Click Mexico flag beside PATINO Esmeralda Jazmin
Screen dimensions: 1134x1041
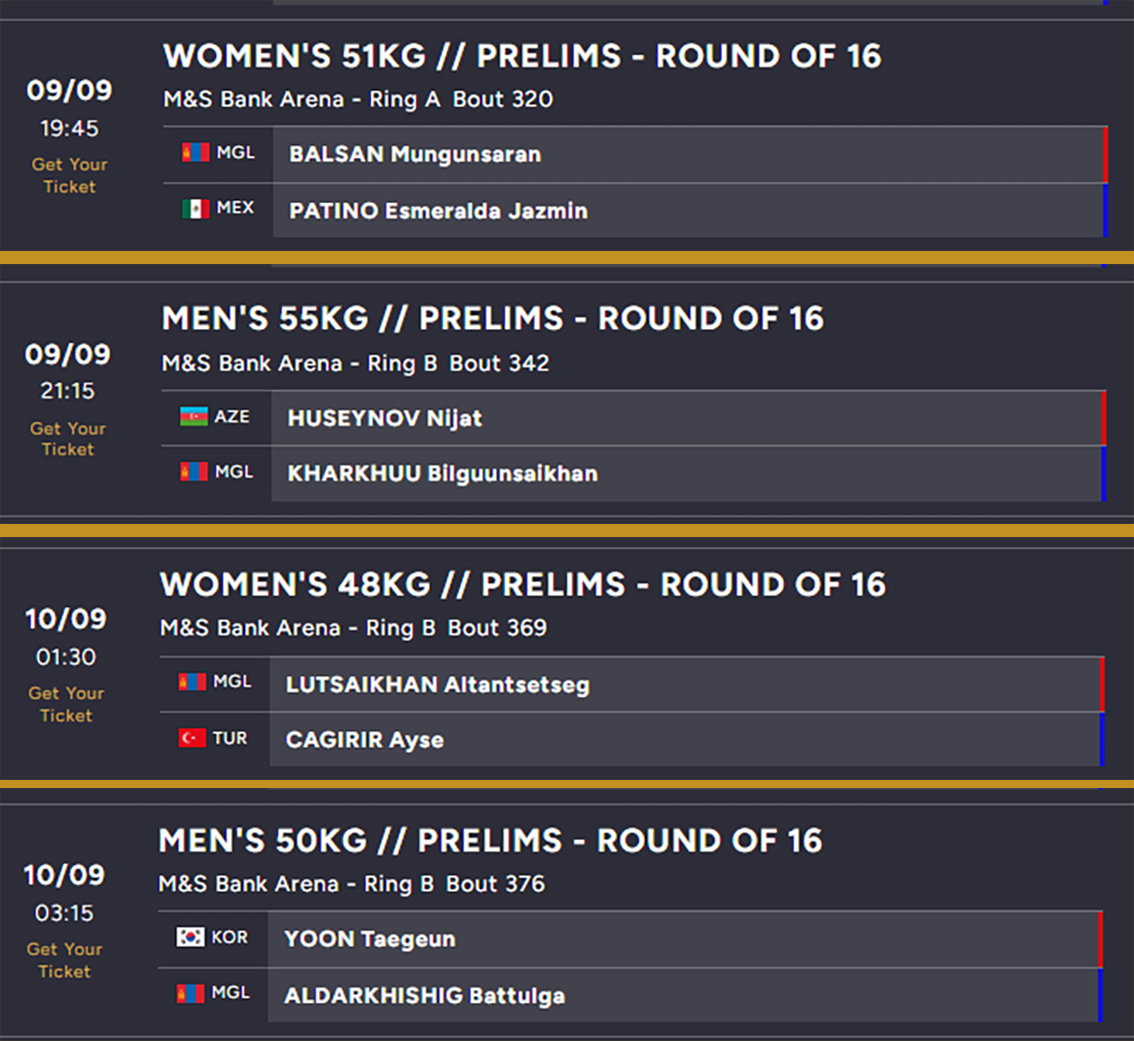click(x=195, y=209)
